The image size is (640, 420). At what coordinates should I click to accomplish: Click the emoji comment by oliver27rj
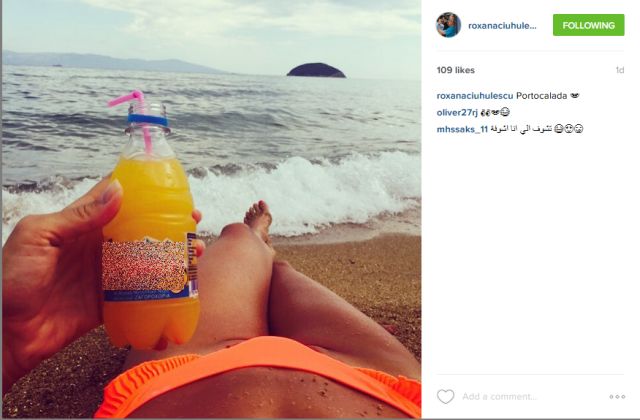click(495, 112)
